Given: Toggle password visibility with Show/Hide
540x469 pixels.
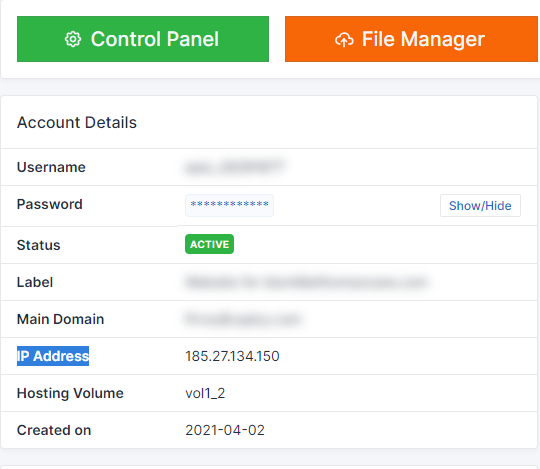Looking at the screenshot, I should (480, 206).
